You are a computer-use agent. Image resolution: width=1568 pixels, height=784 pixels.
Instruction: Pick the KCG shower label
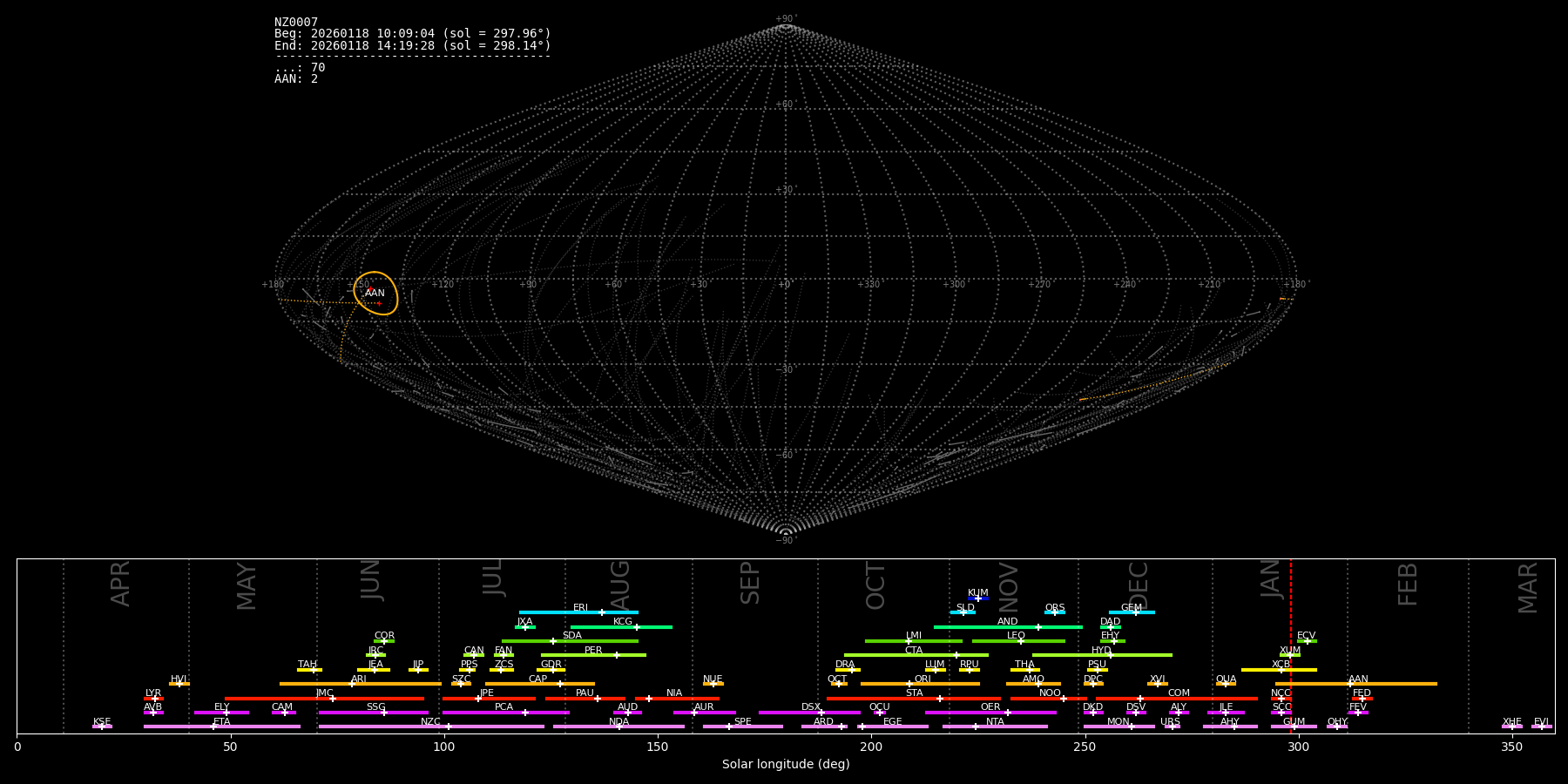click(623, 622)
